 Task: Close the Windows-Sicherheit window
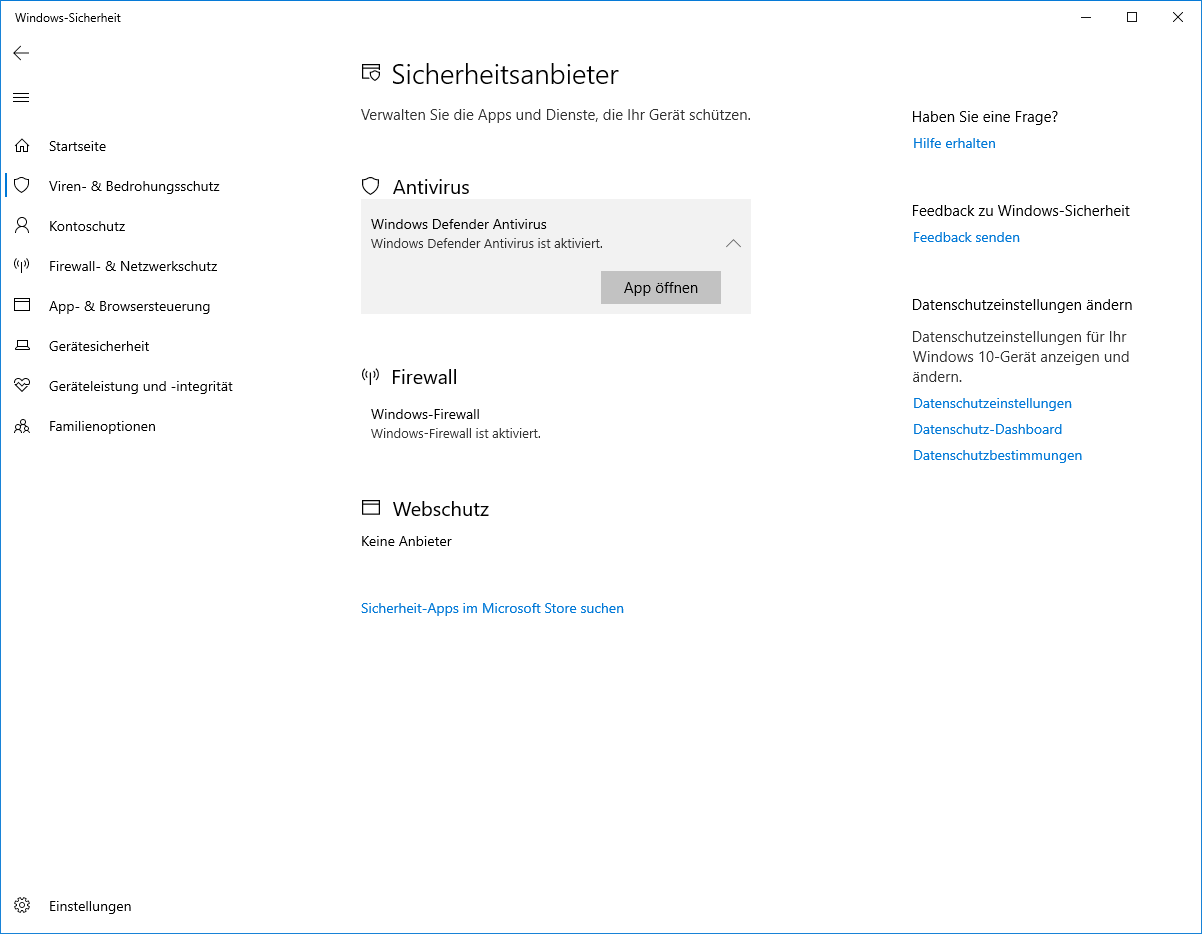(x=1178, y=17)
